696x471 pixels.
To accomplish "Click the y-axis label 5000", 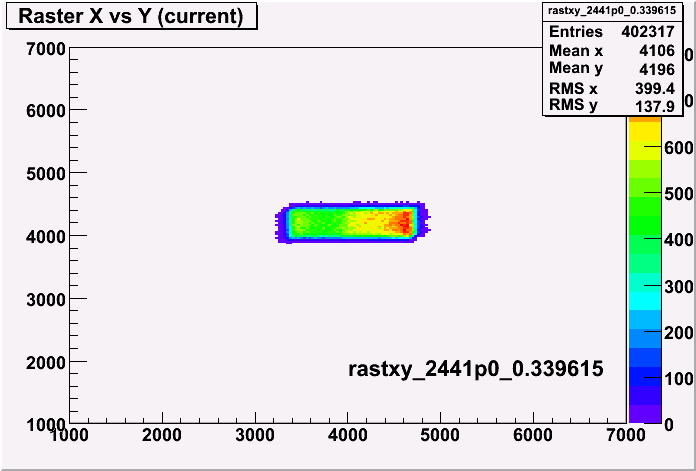I will pos(46,174).
